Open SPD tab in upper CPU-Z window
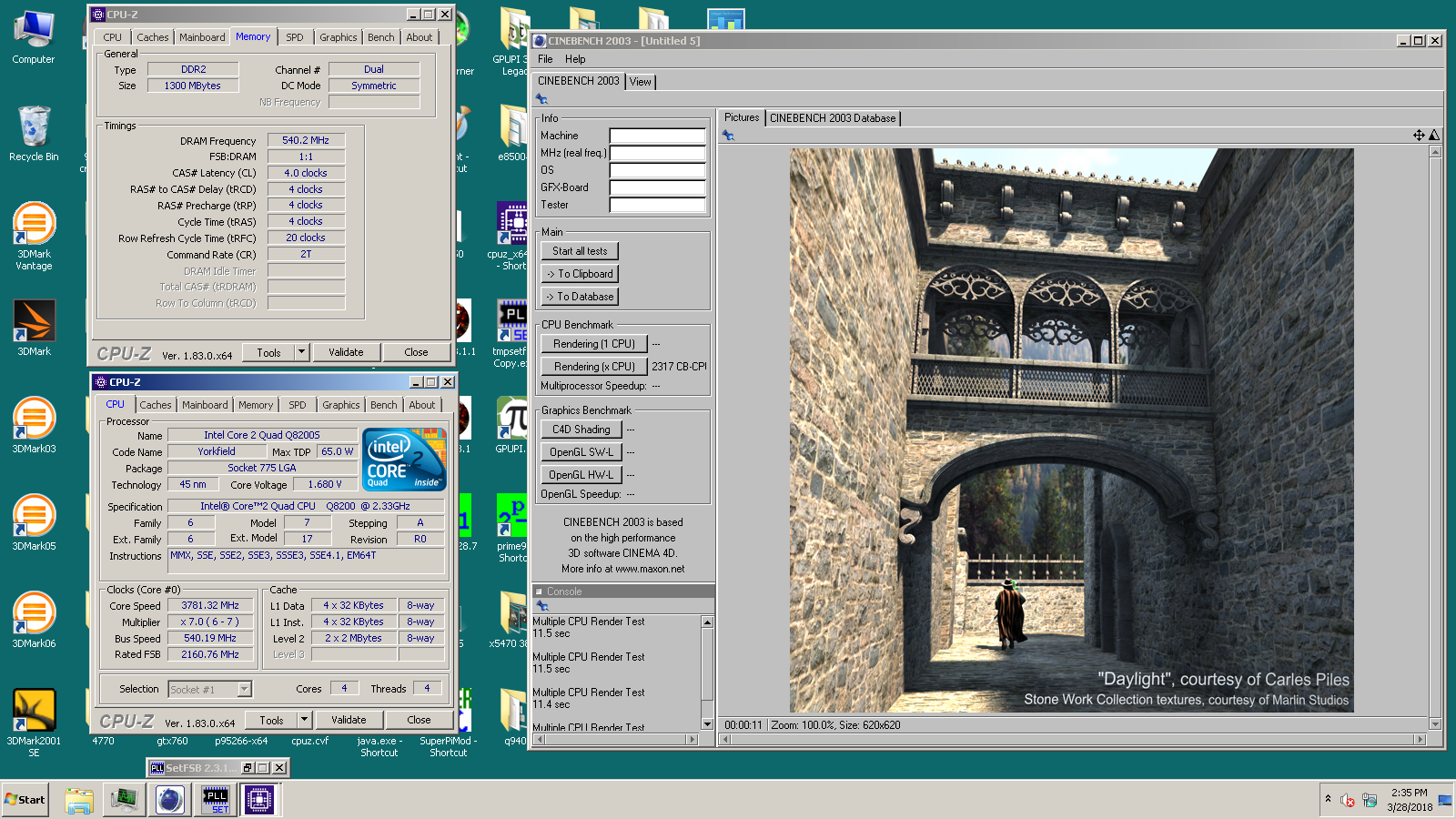The width and height of the screenshot is (1456, 819). click(294, 37)
